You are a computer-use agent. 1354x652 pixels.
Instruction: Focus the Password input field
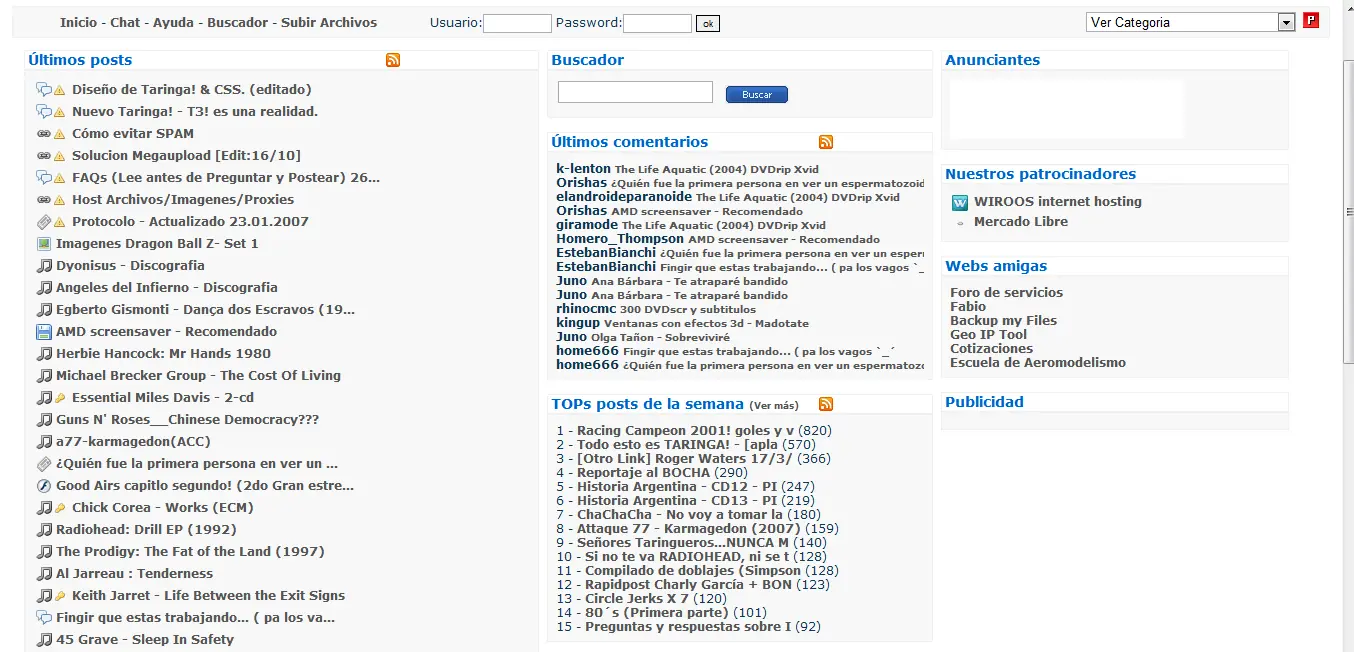pyautogui.click(x=657, y=23)
